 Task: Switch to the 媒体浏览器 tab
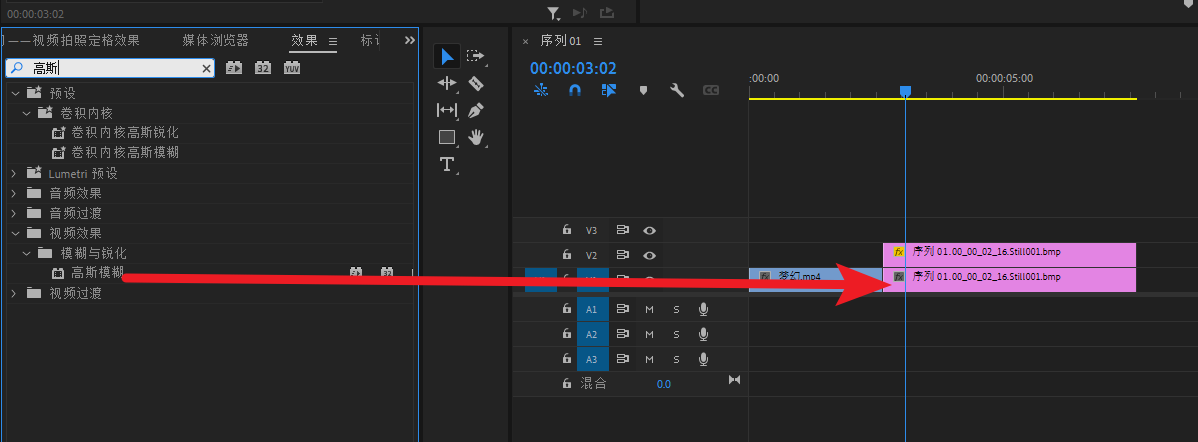pyautogui.click(x=215, y=41)
